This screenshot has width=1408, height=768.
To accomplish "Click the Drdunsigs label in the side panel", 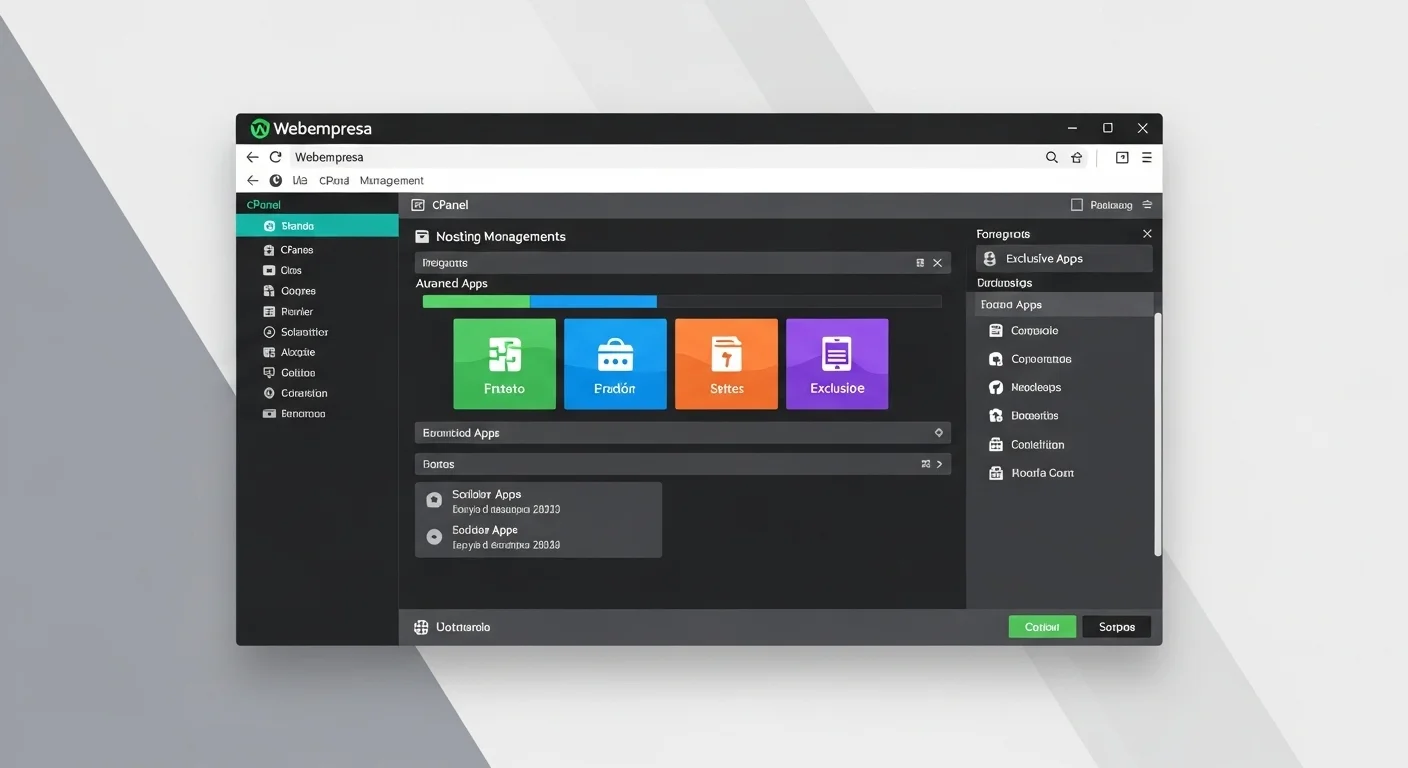I will (x=1004, y=283).
